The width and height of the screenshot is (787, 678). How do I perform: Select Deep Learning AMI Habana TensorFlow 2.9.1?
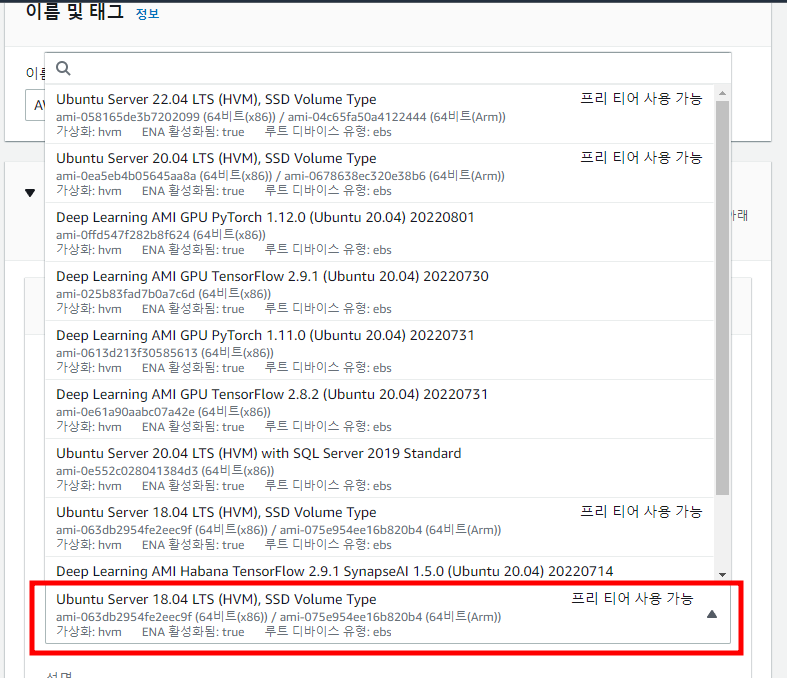379,570
